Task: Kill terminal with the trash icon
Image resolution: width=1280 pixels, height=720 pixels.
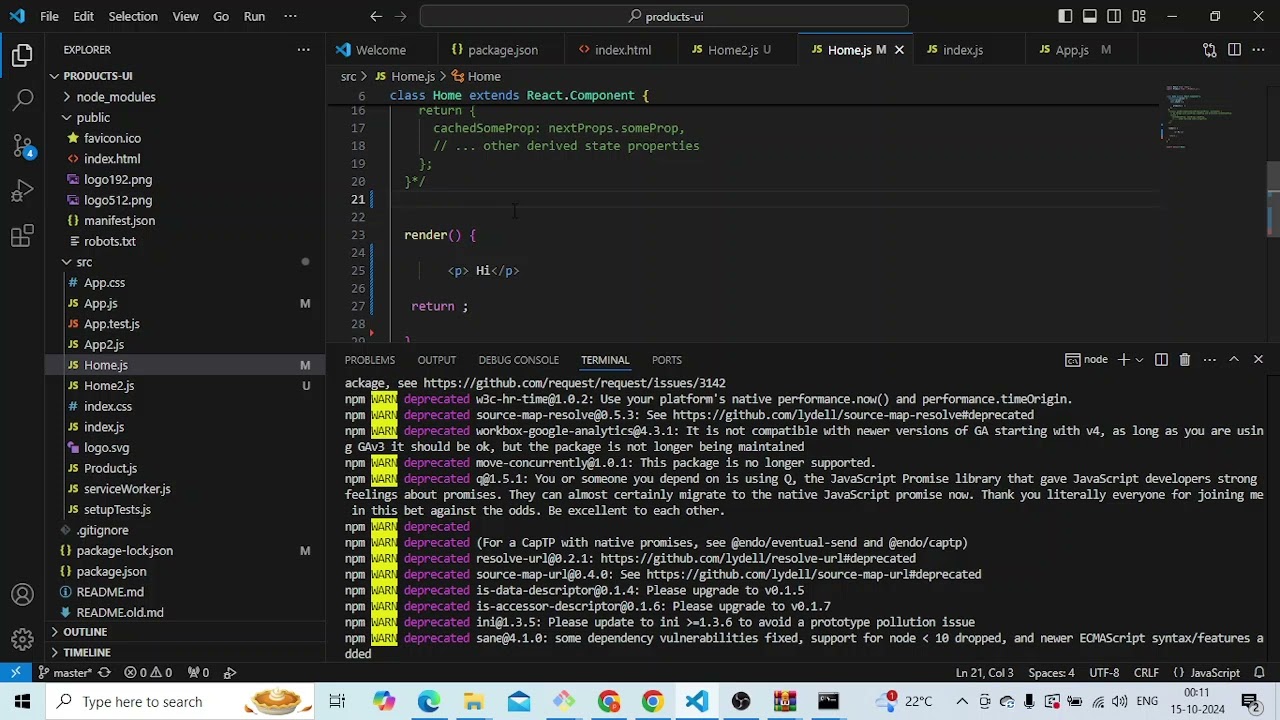Action: point(1184,360)
